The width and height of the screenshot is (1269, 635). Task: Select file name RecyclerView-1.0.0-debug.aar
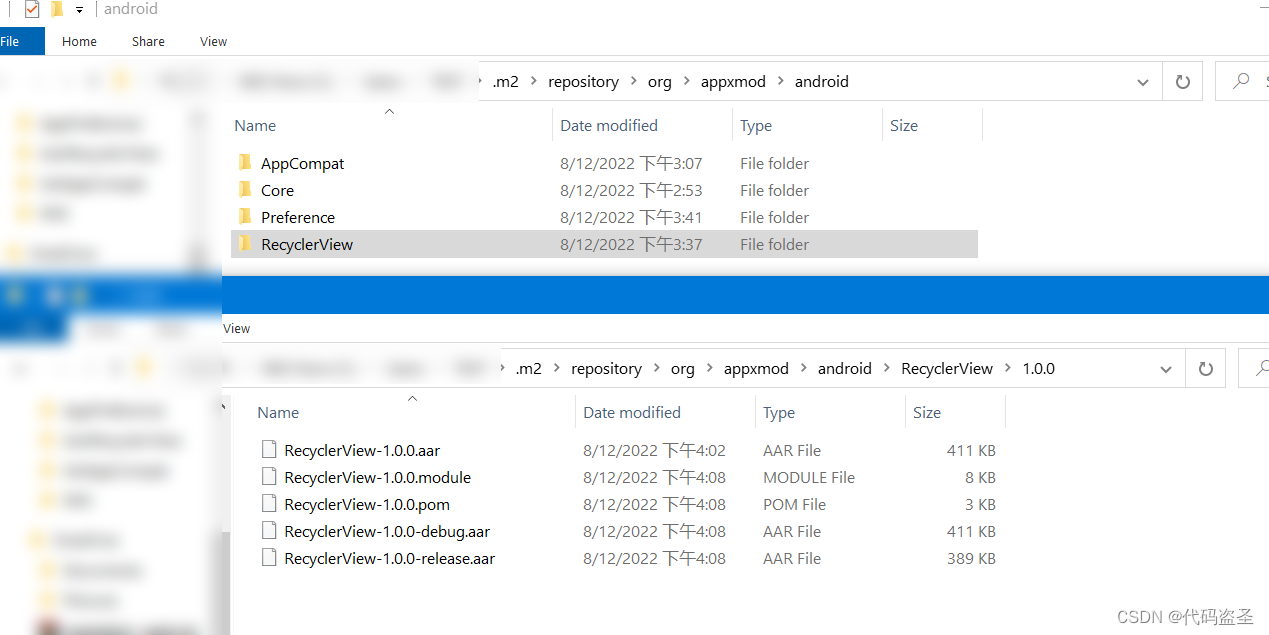click(x=387, y=531)
